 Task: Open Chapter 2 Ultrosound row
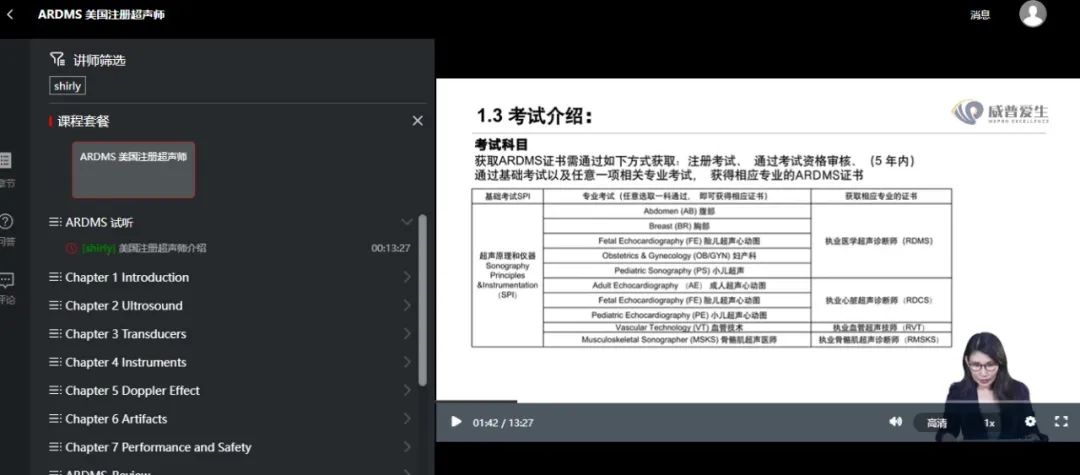pyautogui.click(x=231, y=306)
